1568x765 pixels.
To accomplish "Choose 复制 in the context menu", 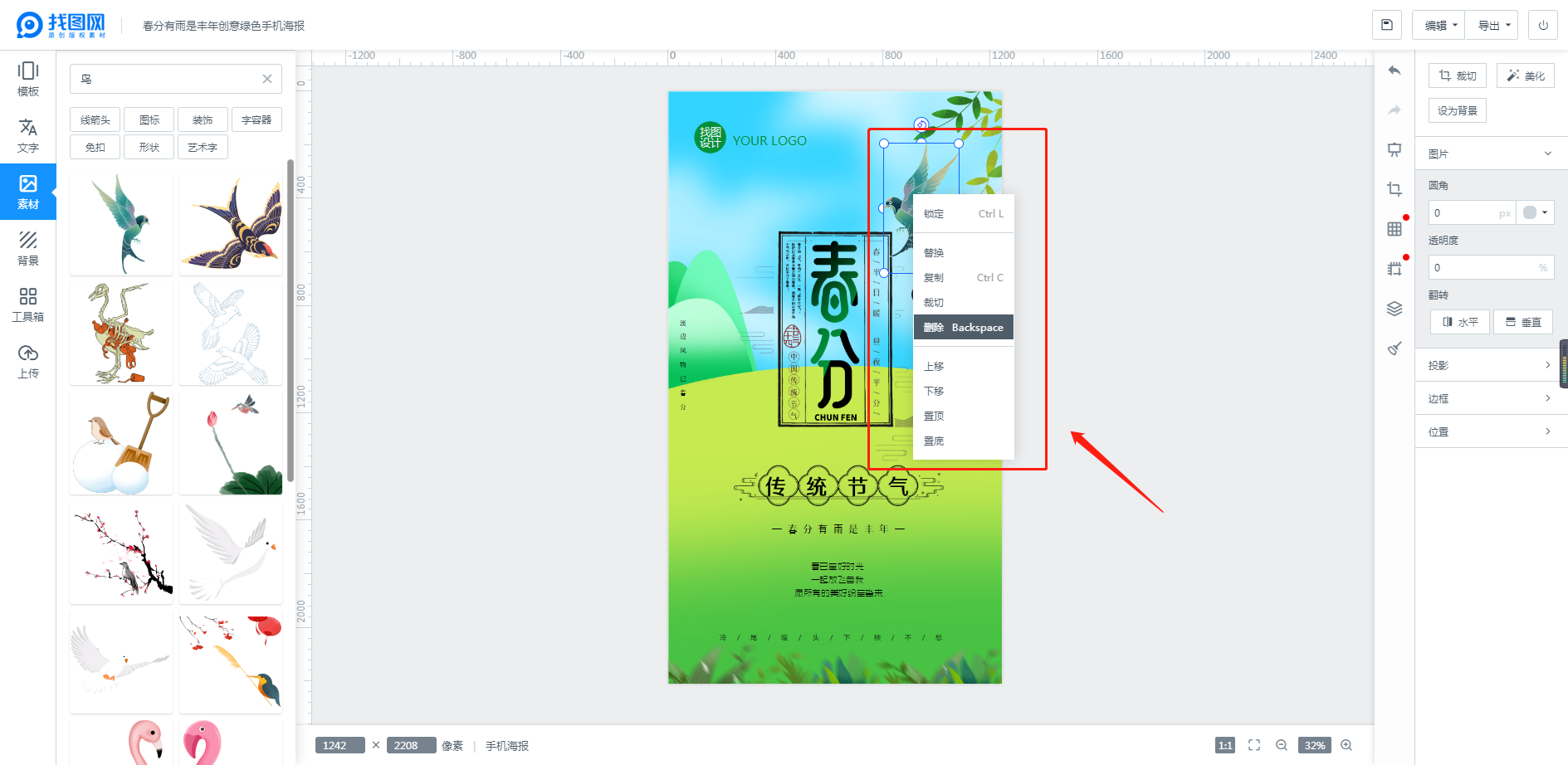I will pyautogui.click(x=964, y=277).
